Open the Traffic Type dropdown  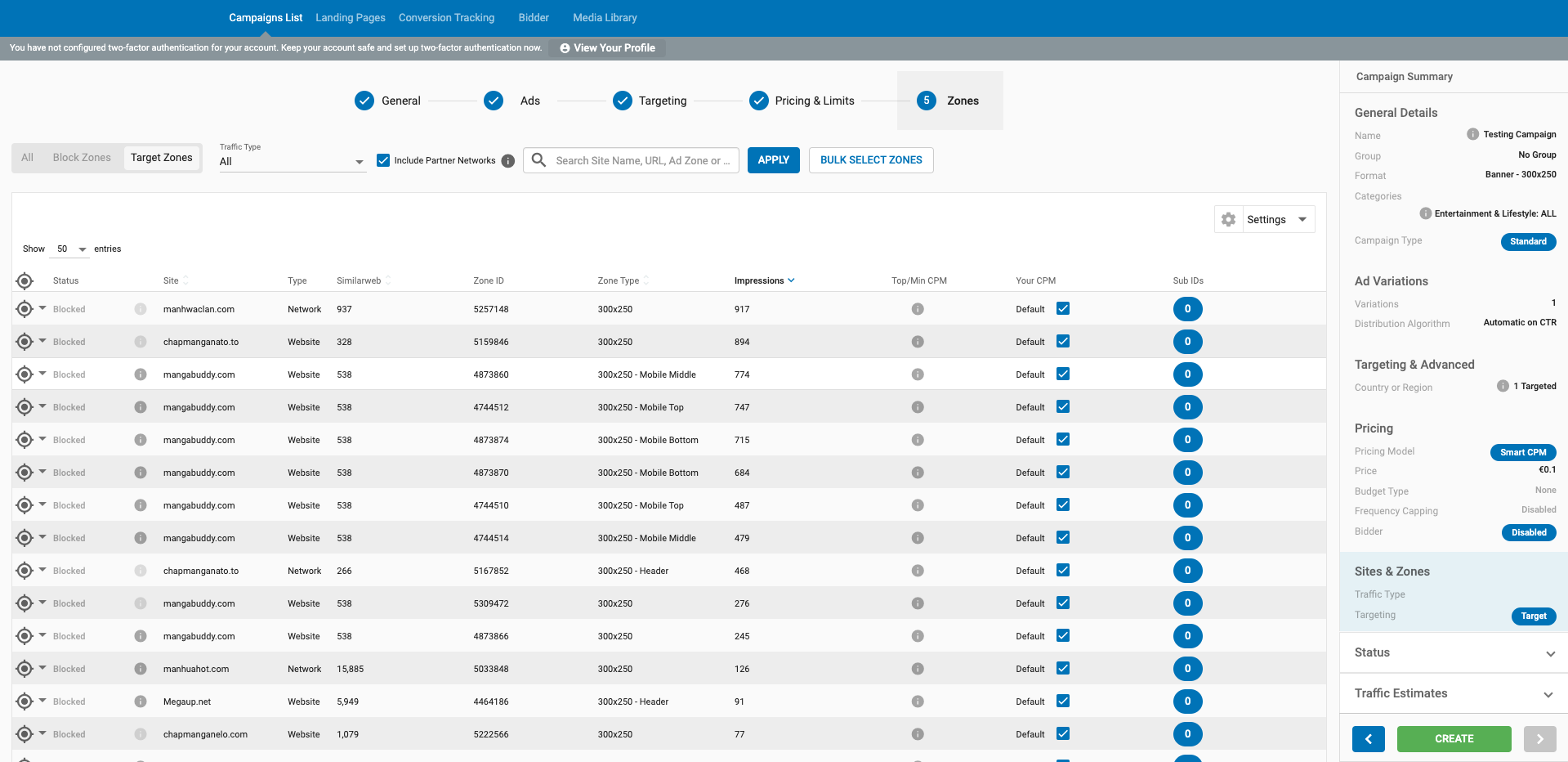(x=292, y=162)
